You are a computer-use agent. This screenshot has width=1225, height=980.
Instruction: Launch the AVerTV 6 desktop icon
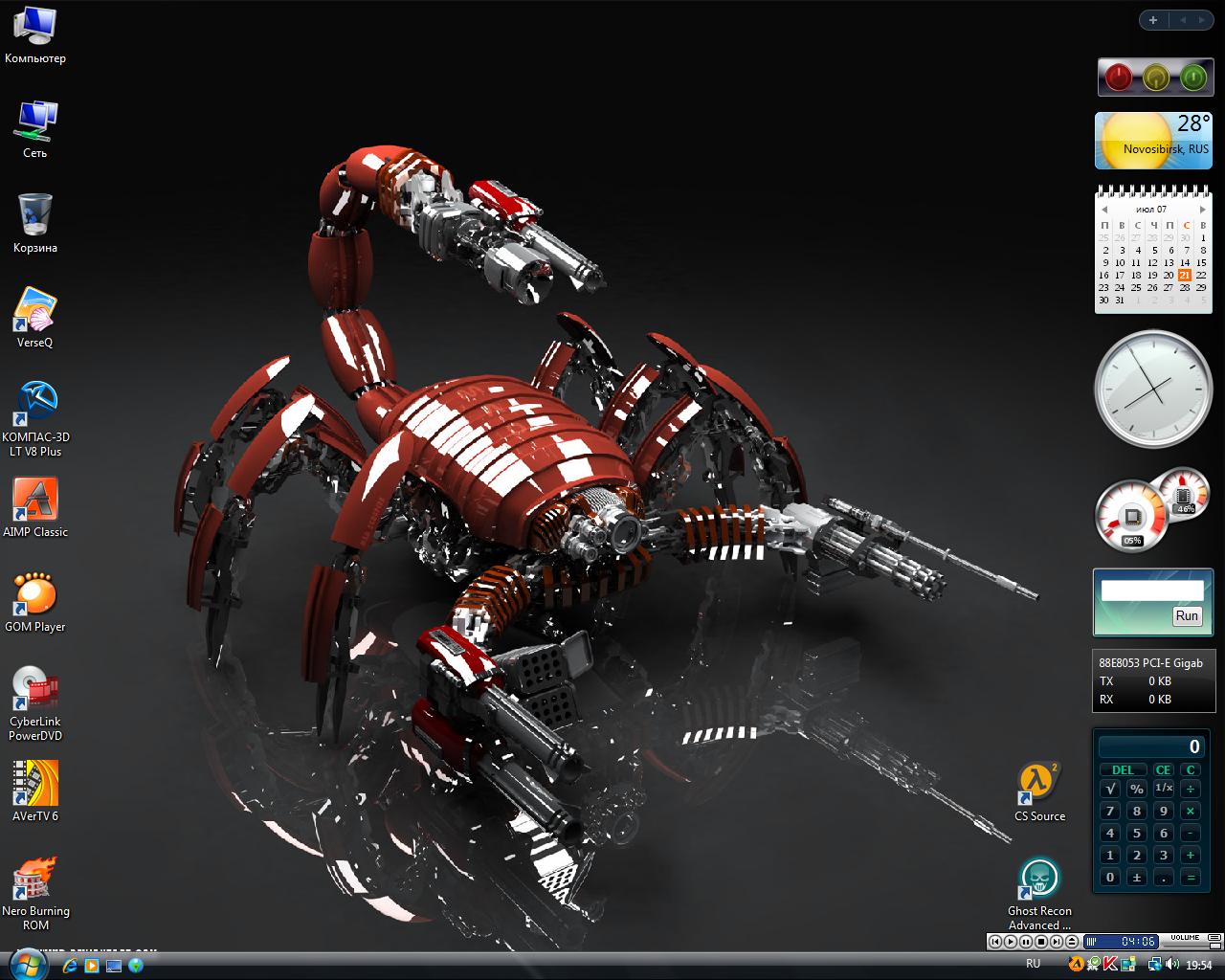pos(35,784)
